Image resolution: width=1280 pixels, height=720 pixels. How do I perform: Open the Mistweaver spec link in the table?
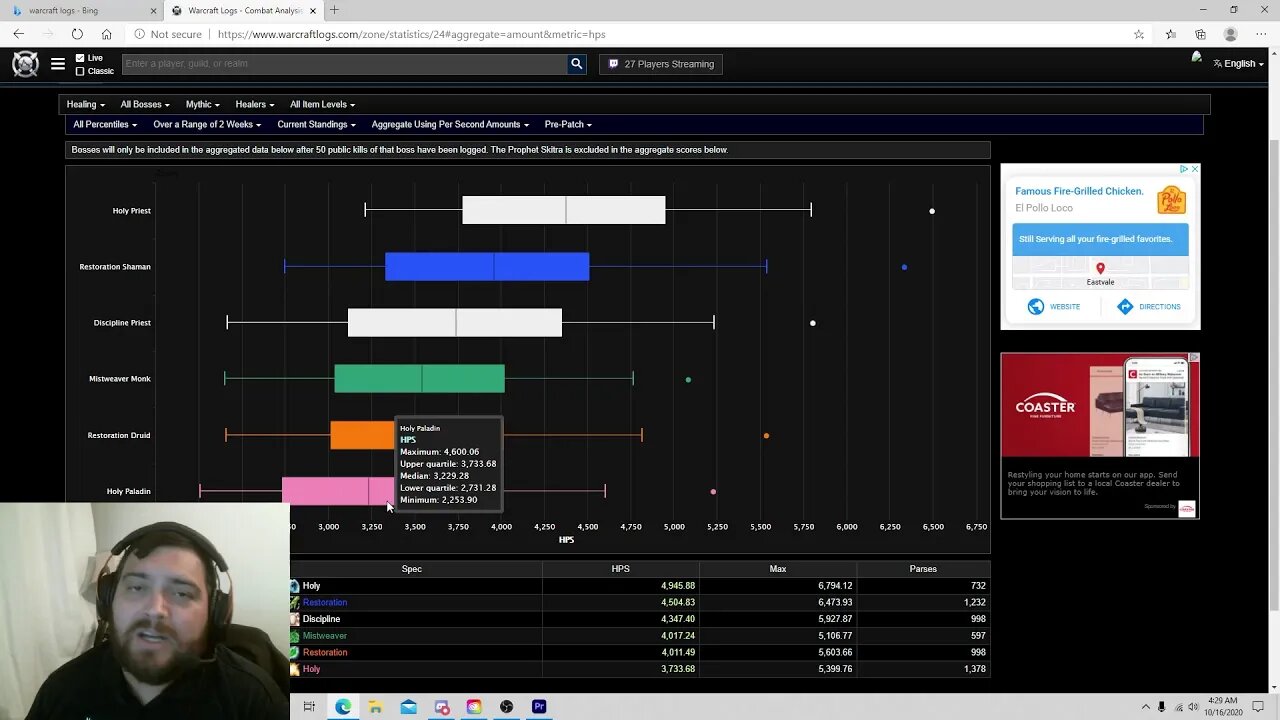pos(325,636)
